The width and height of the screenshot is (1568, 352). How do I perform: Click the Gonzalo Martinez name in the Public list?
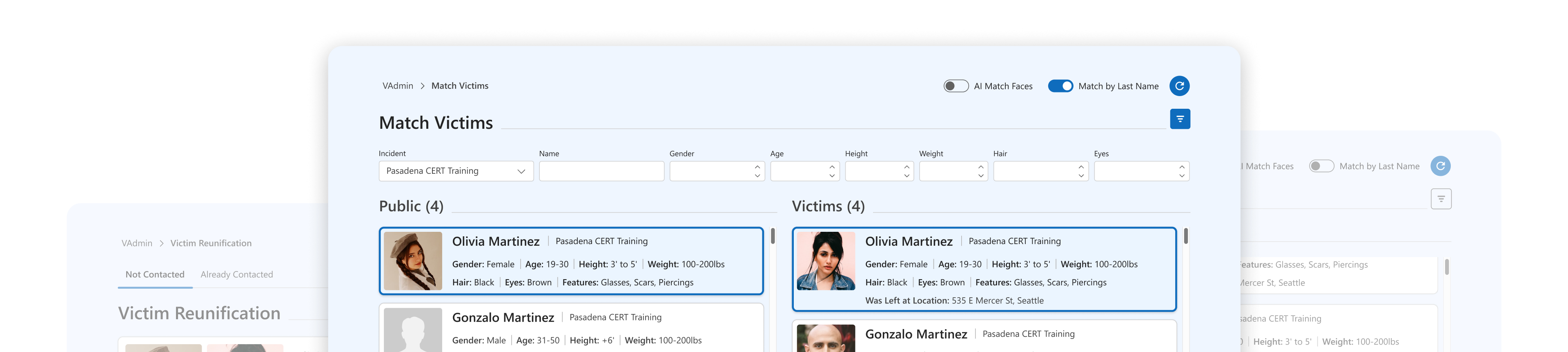click(503, 318)
